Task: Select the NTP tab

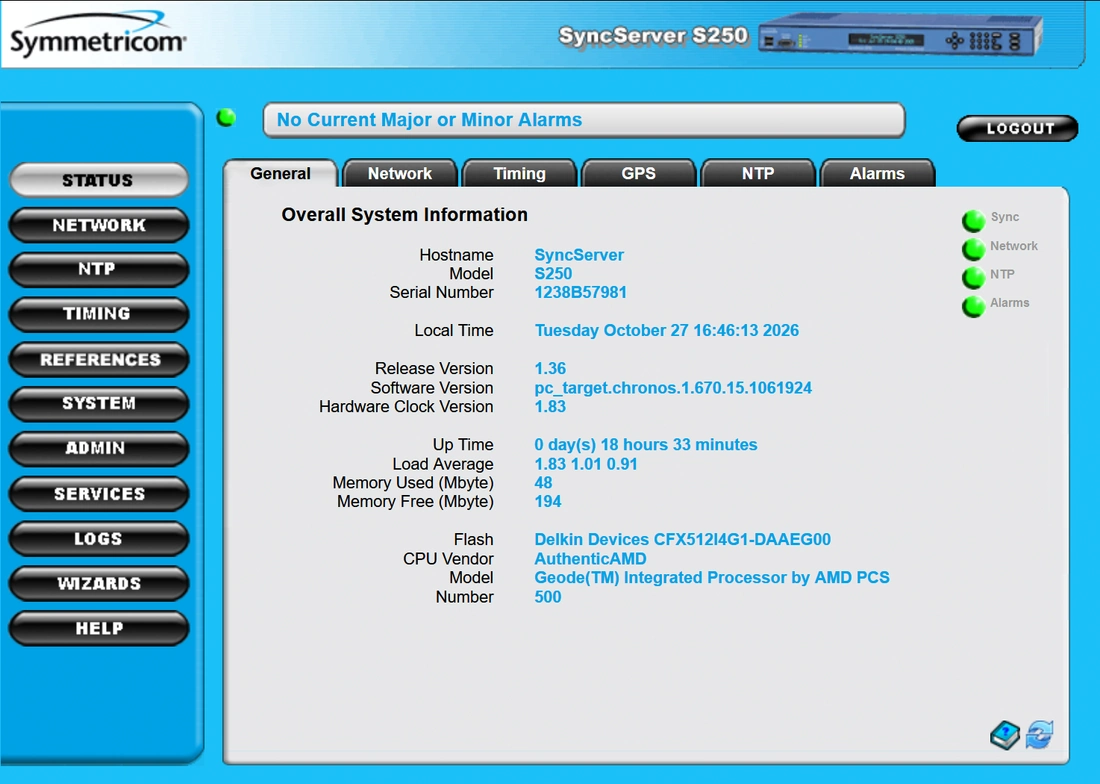Action: click(x=758, y=173)
